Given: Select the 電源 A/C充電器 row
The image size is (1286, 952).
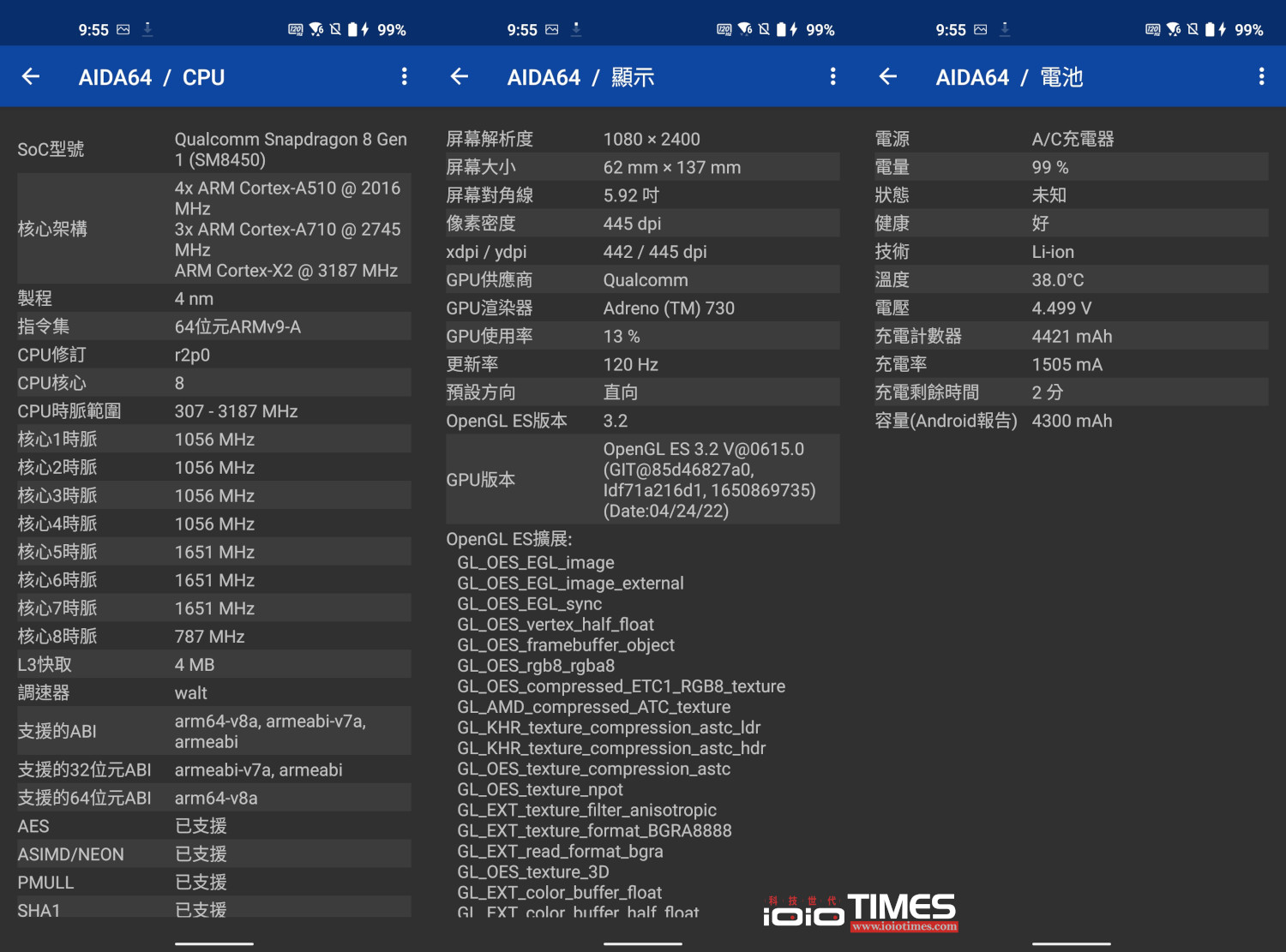Looking at the screenshot, I should 1072,139.
